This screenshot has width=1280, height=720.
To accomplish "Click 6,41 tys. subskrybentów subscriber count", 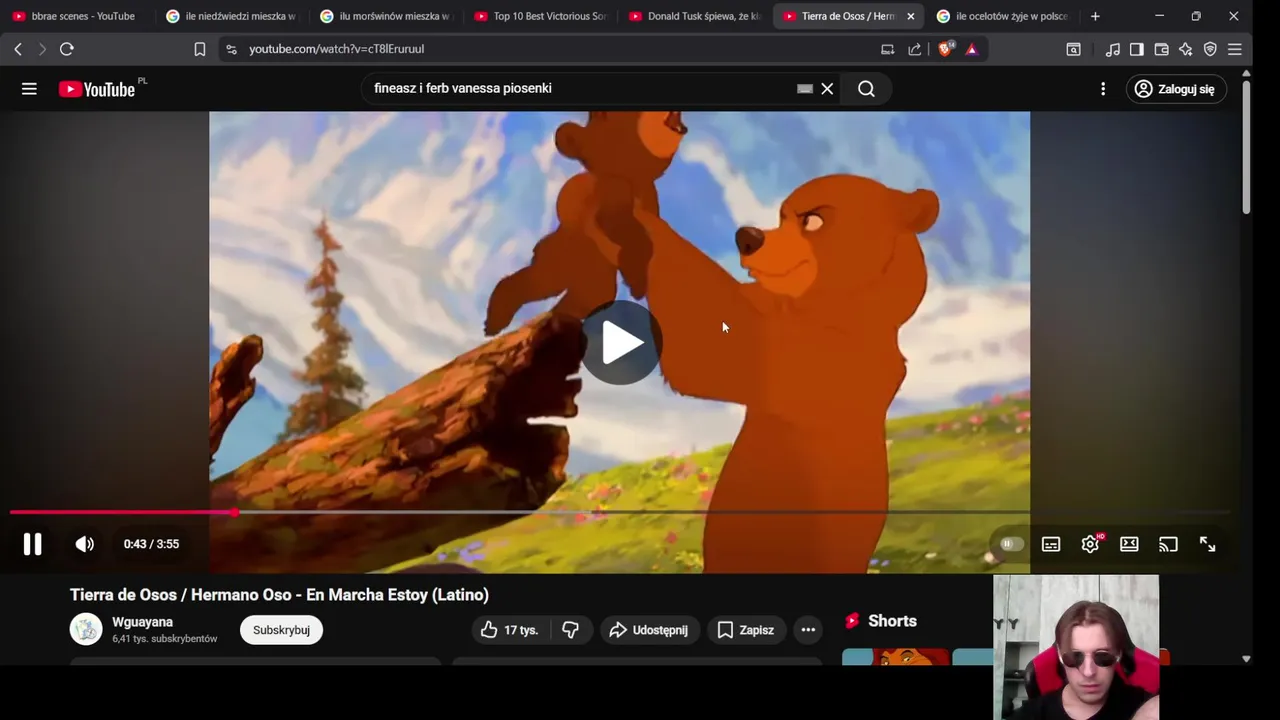I will click(x=164, y=639).
